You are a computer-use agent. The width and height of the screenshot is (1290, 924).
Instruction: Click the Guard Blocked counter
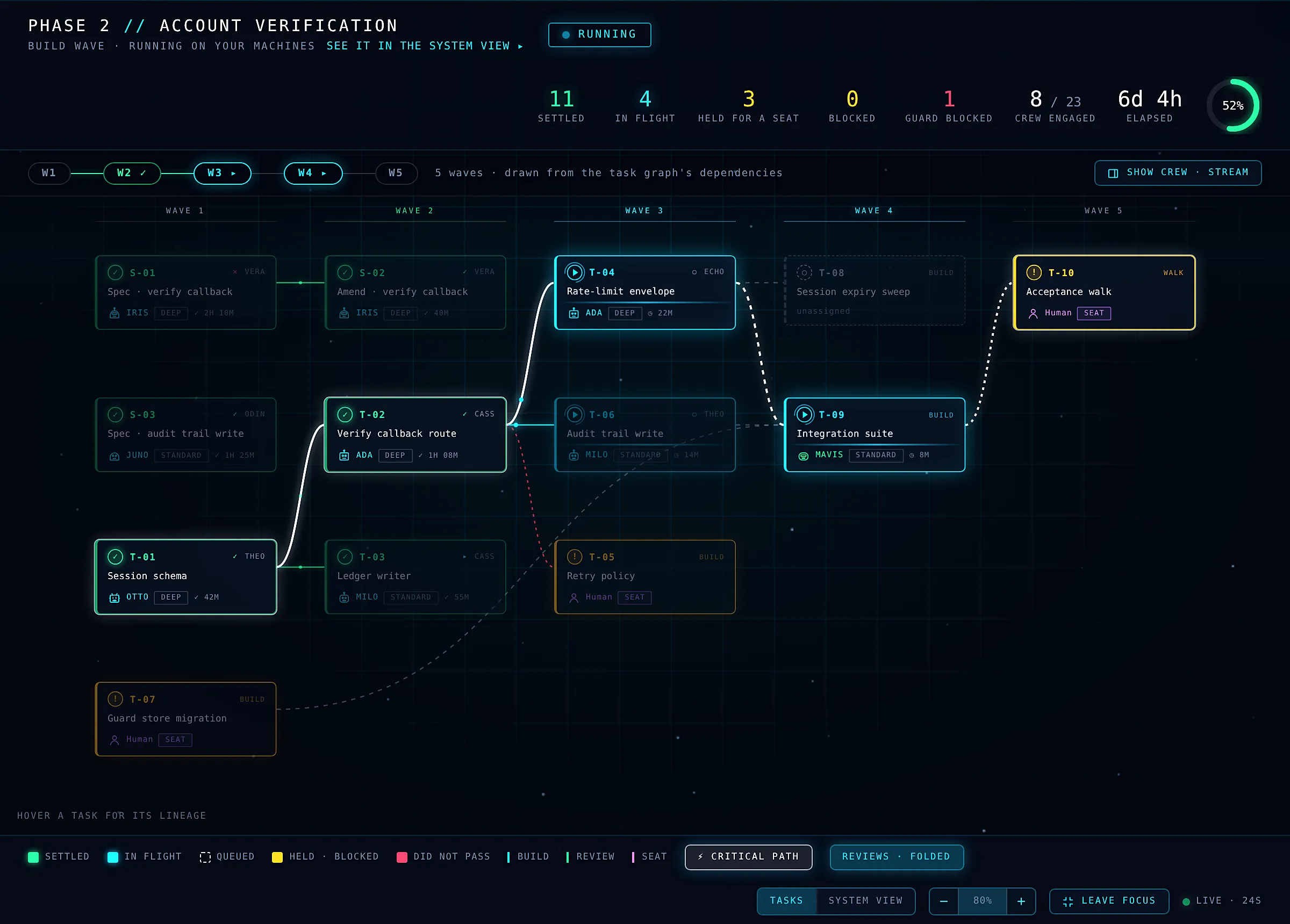click(949, 106)
